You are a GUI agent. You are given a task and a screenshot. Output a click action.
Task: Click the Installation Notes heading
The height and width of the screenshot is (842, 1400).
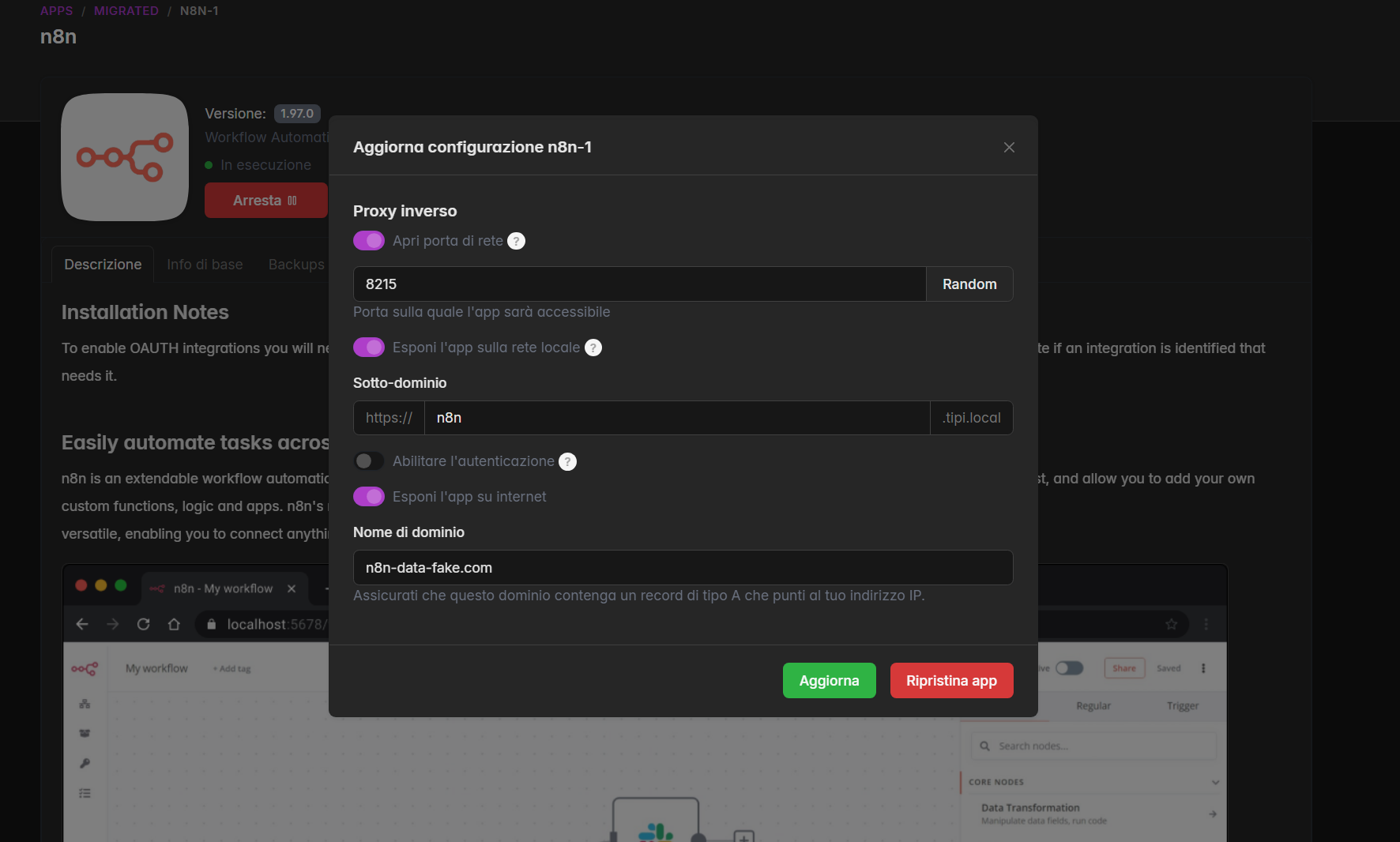click(x=145, y=313)
